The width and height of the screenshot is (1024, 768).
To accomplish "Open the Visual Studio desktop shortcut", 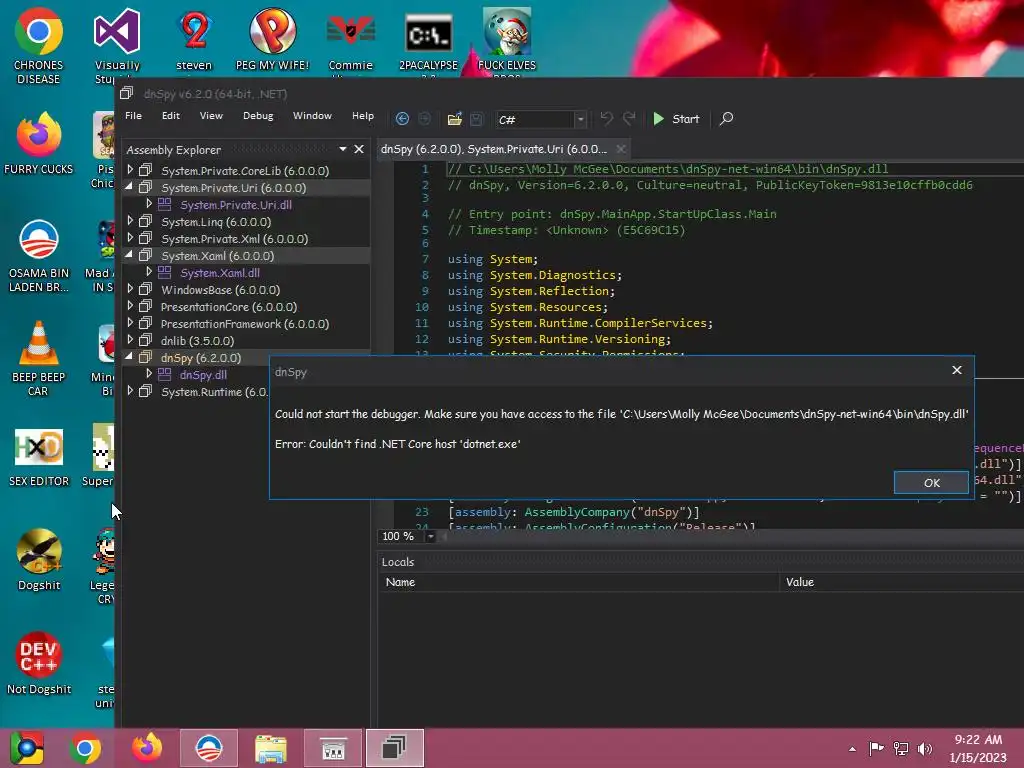I will pyautogui.click(x=117, y=46).
